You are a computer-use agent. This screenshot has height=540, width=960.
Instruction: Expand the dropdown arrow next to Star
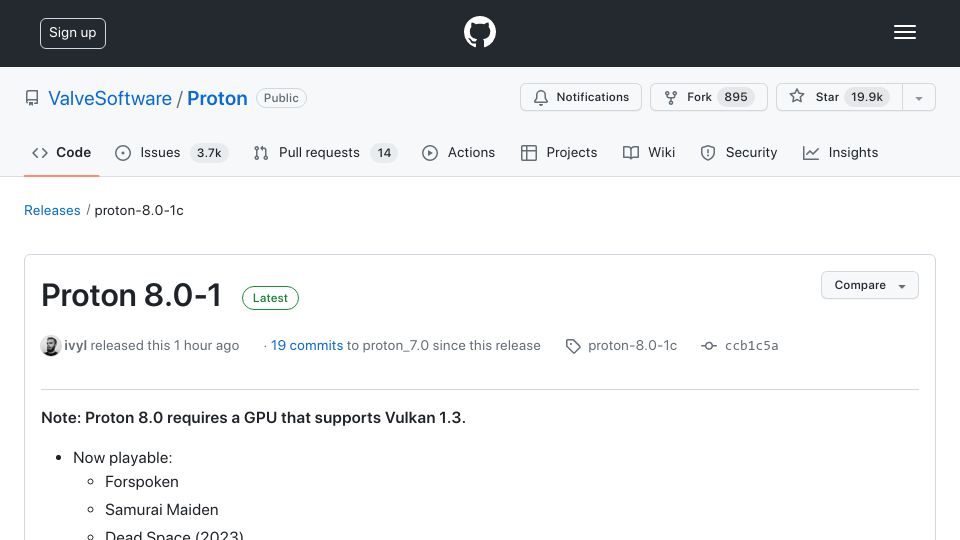918,98
